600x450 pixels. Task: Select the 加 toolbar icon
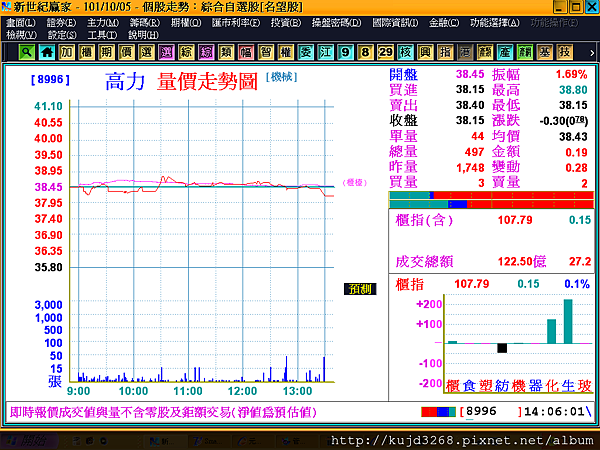tap(67, 52)
